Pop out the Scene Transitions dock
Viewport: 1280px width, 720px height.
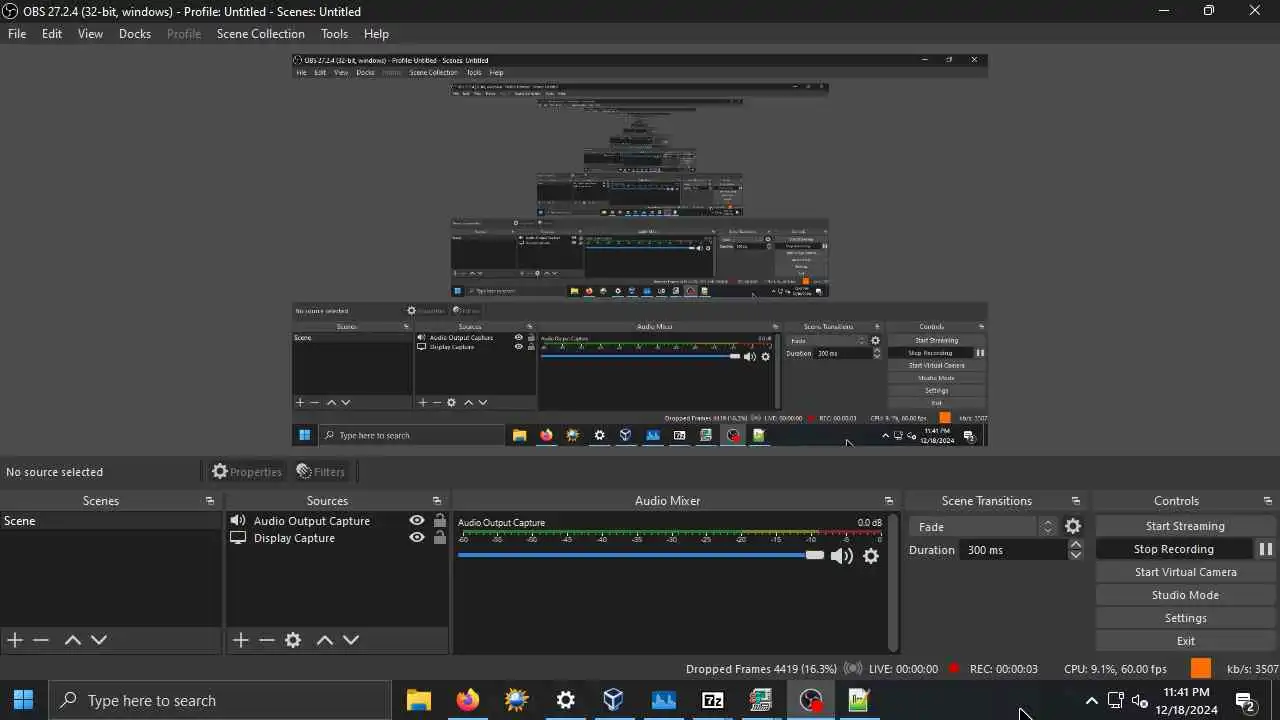(1076, 501)
